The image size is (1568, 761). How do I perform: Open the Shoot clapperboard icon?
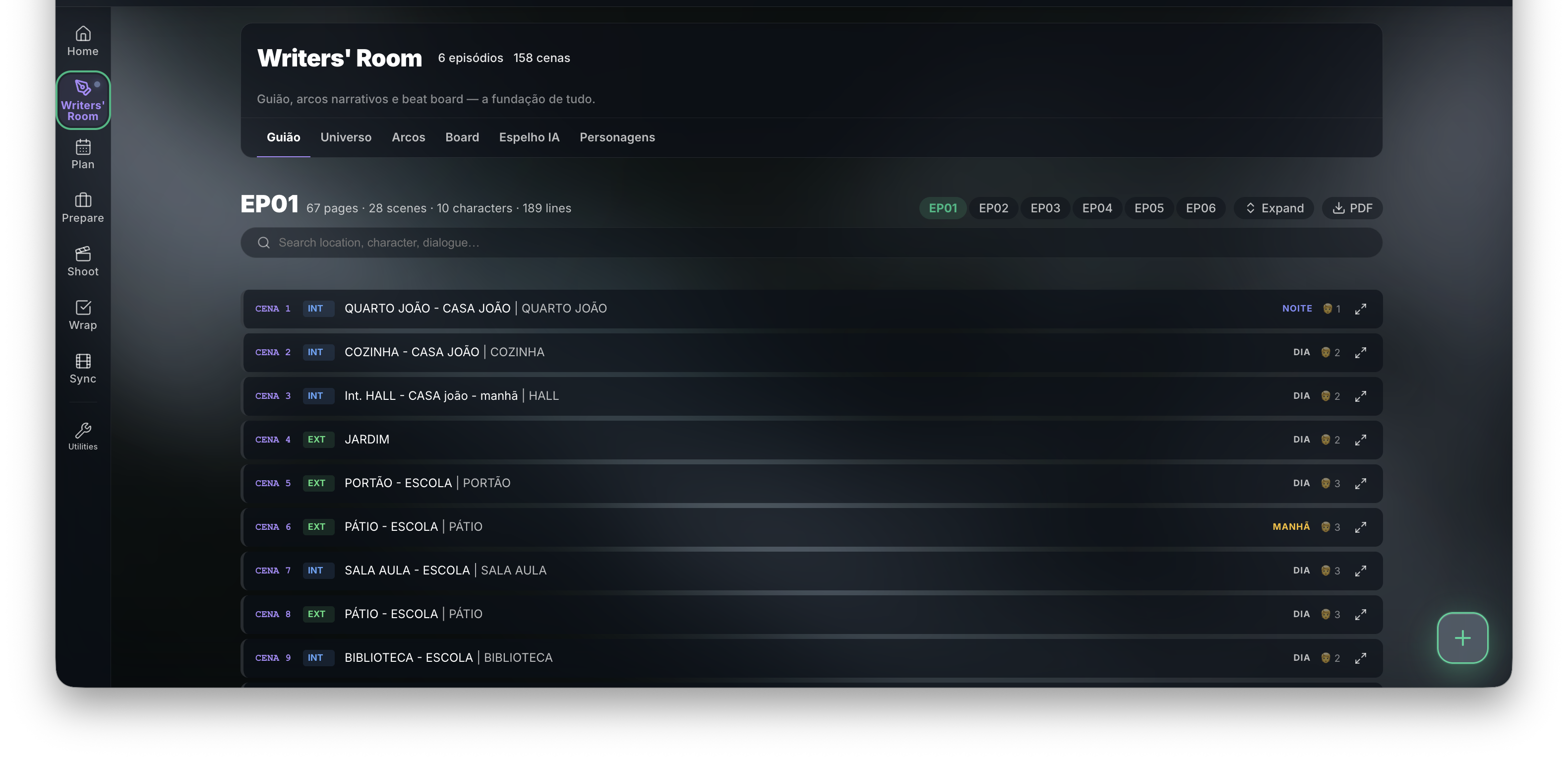[x=83, y=262]
